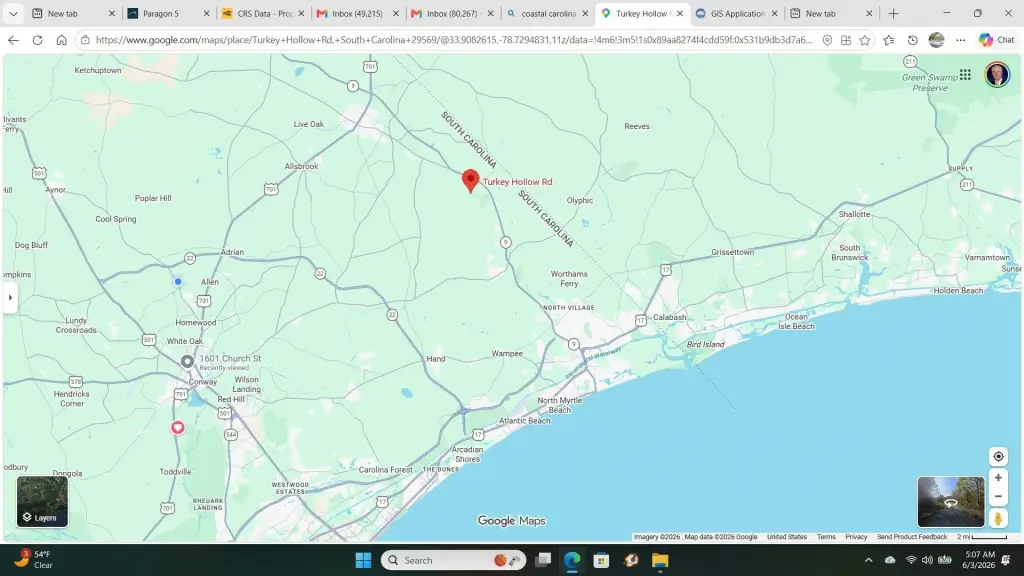Open the Street View thumbnail preview
Screen dimensions: 1024x576
(951, 502)
